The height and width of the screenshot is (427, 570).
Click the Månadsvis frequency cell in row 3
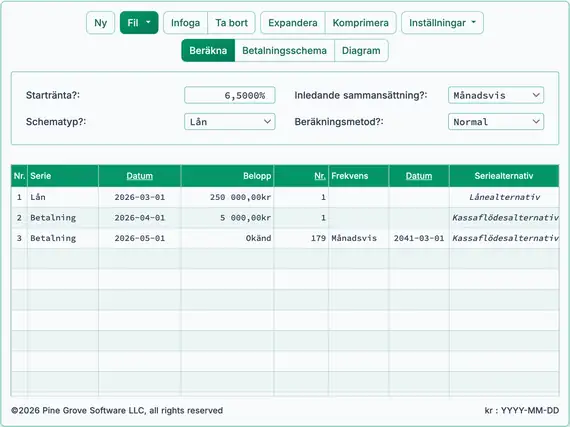(358, 238)
